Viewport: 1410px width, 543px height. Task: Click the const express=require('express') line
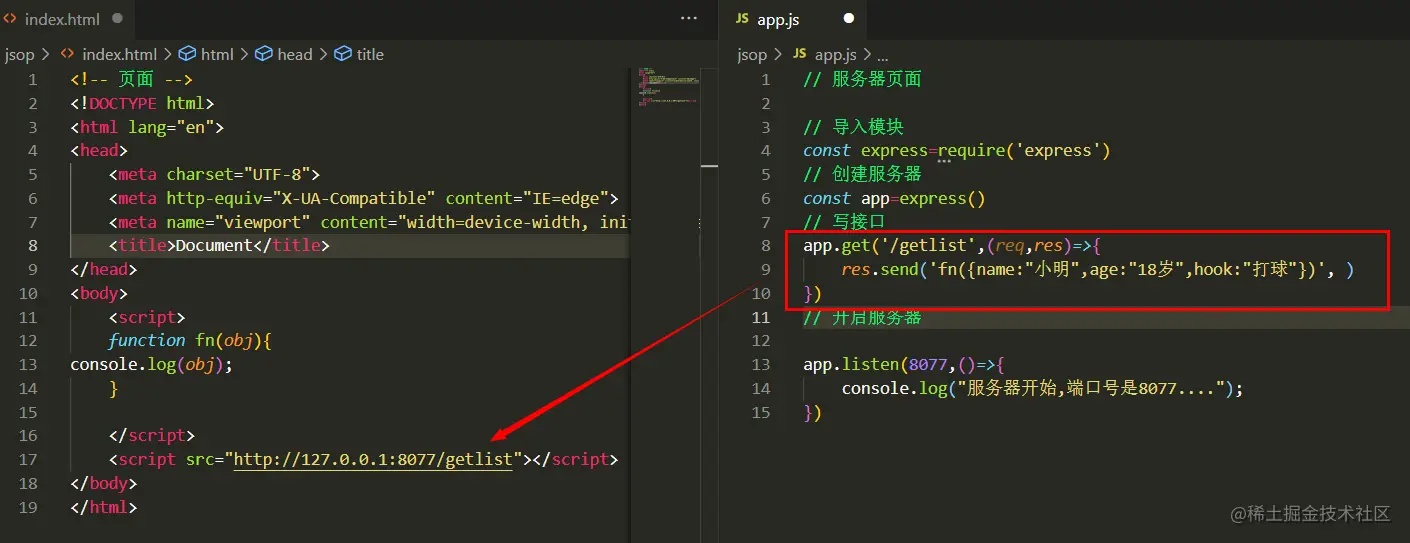(x=957, y=150)
